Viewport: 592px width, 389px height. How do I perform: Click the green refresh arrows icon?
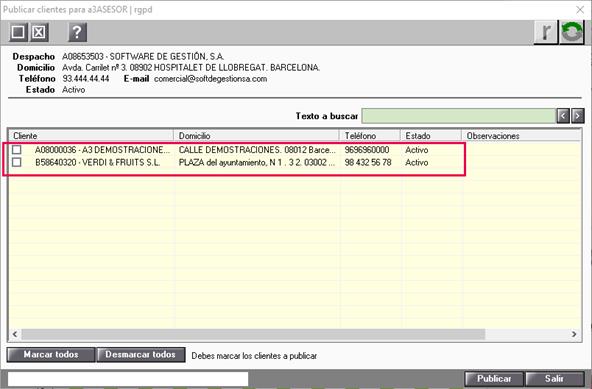coord(572,32)
